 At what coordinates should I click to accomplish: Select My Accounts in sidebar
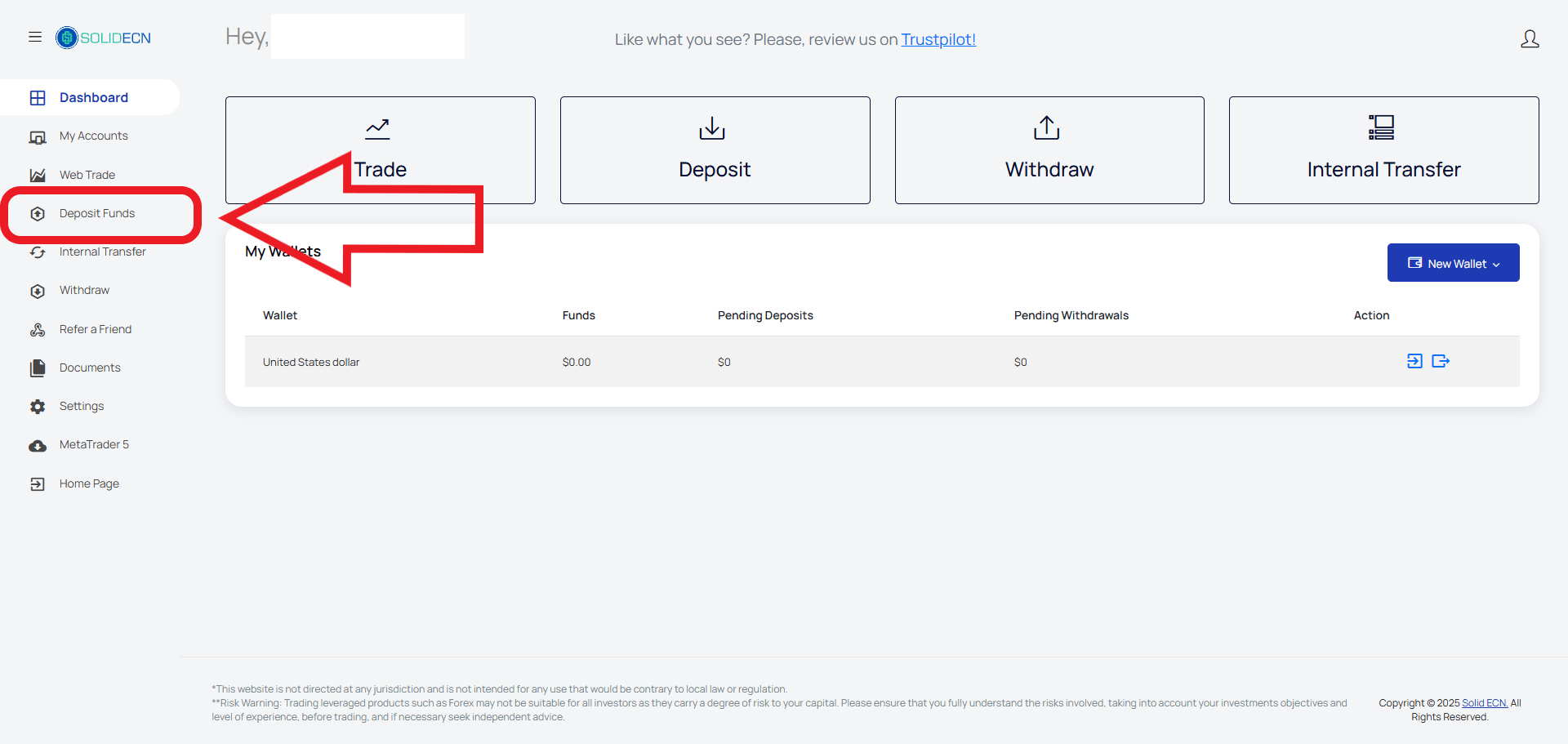pos(94,136)
